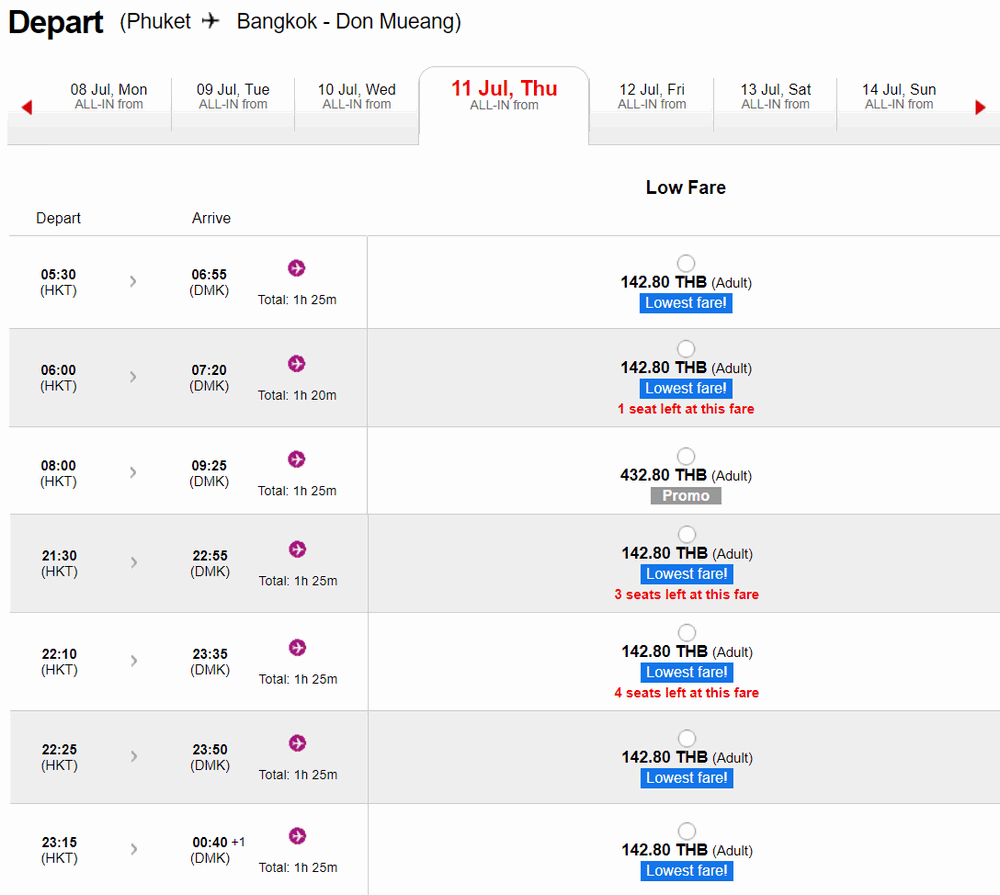
Task: Open the 14 Jul, Sun date tab
Action: pyautogui.click(x=899, y=97)
